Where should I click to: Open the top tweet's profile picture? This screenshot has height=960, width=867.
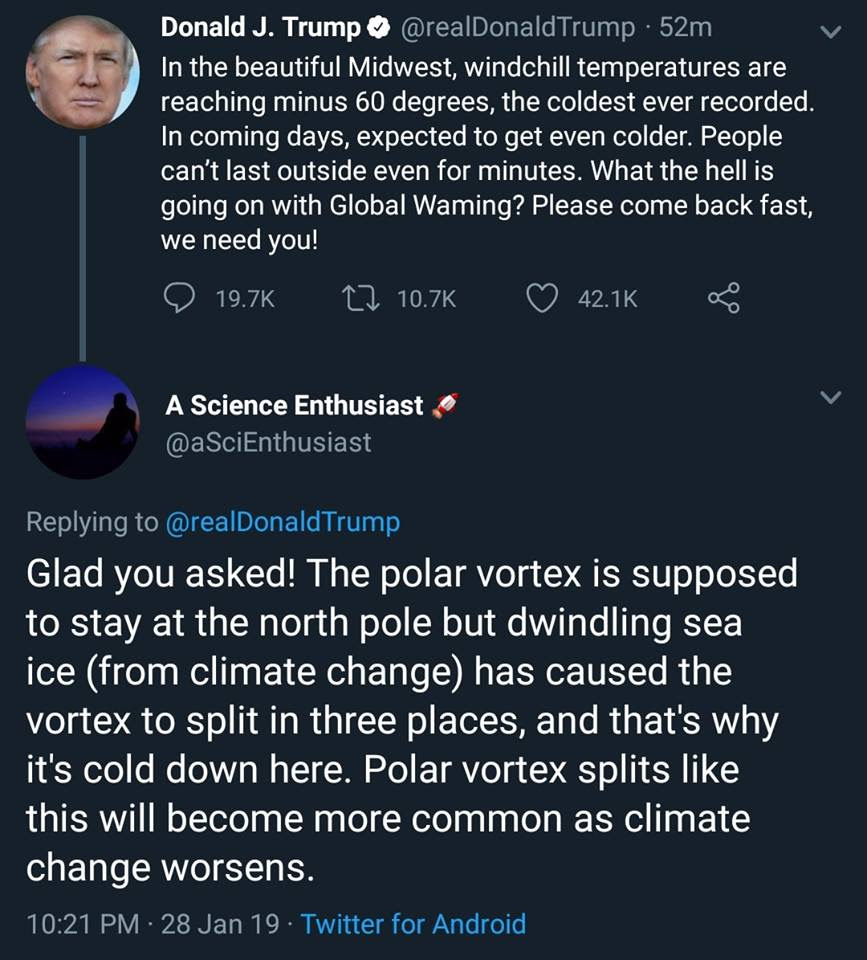coord(83,72)
